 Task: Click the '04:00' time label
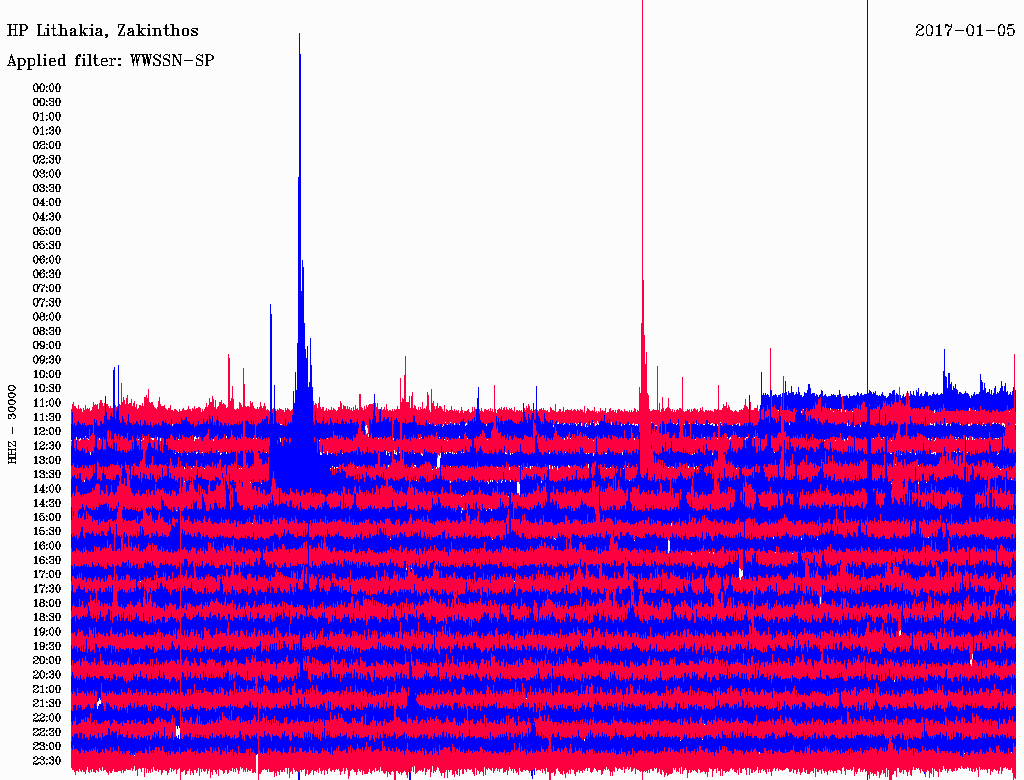click(x=47, y=203)
